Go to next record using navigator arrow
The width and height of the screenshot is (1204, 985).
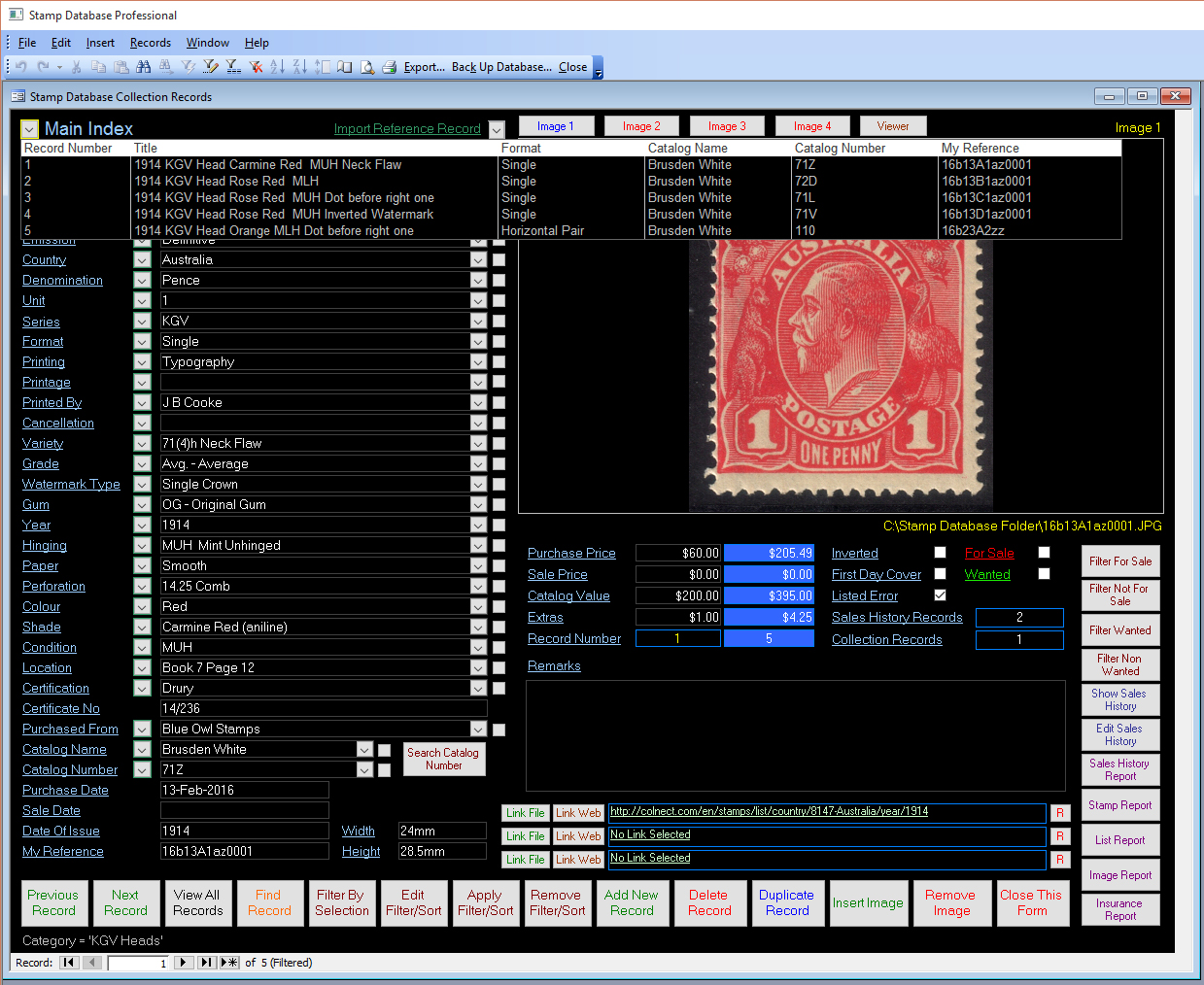coord(184,963)
